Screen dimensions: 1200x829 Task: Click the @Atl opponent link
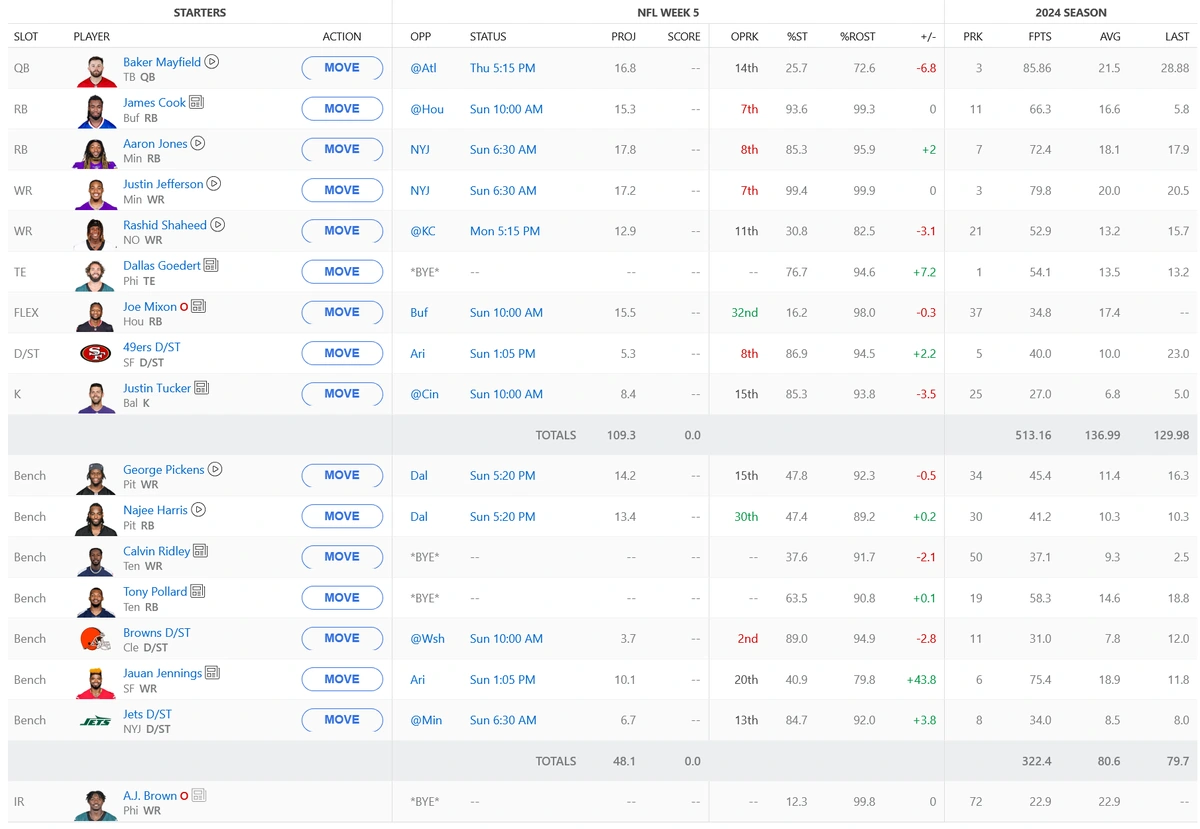[x=423, y=69]
